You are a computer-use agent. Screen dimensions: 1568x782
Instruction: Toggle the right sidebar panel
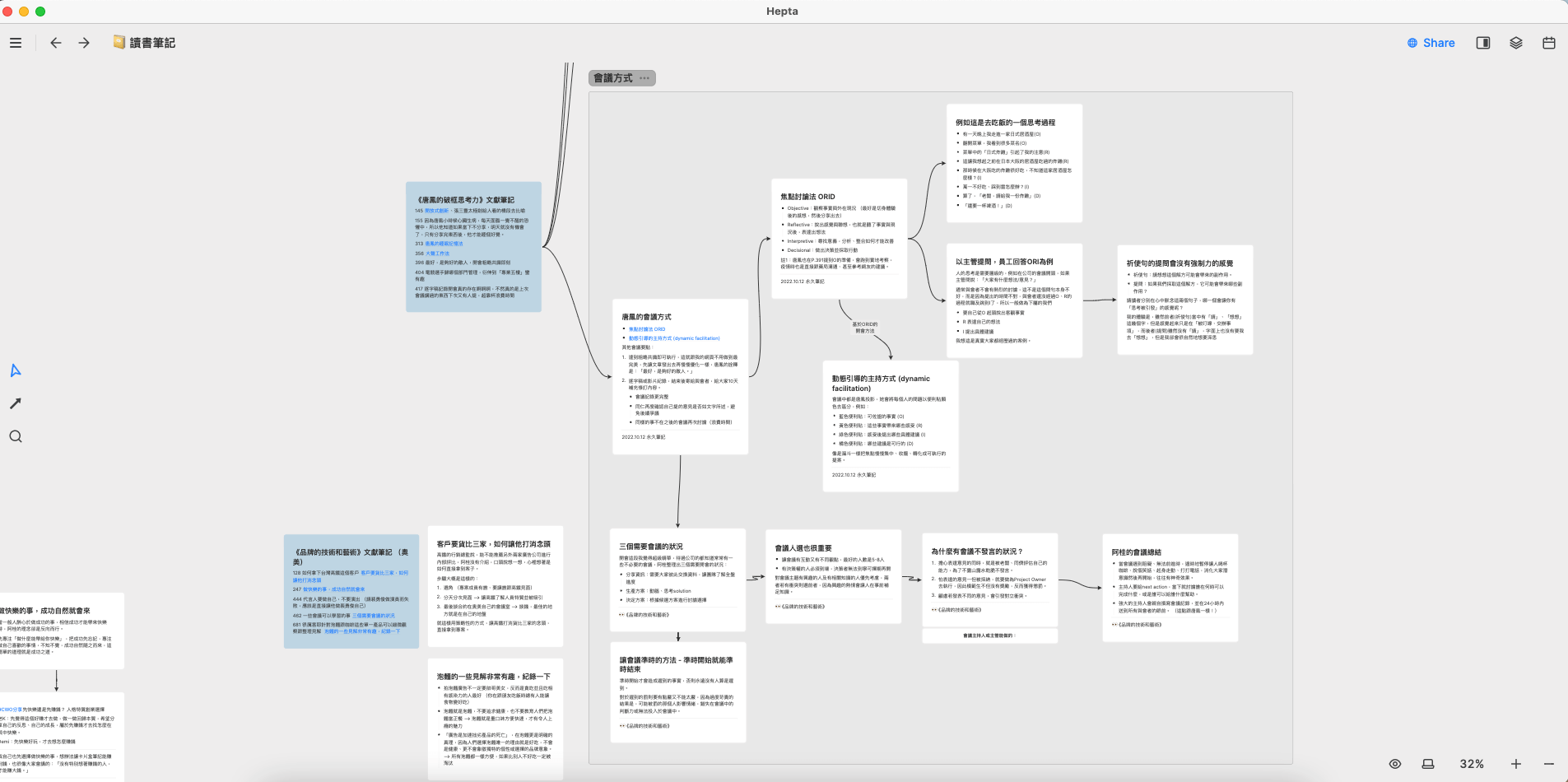tap(1482, 43)
